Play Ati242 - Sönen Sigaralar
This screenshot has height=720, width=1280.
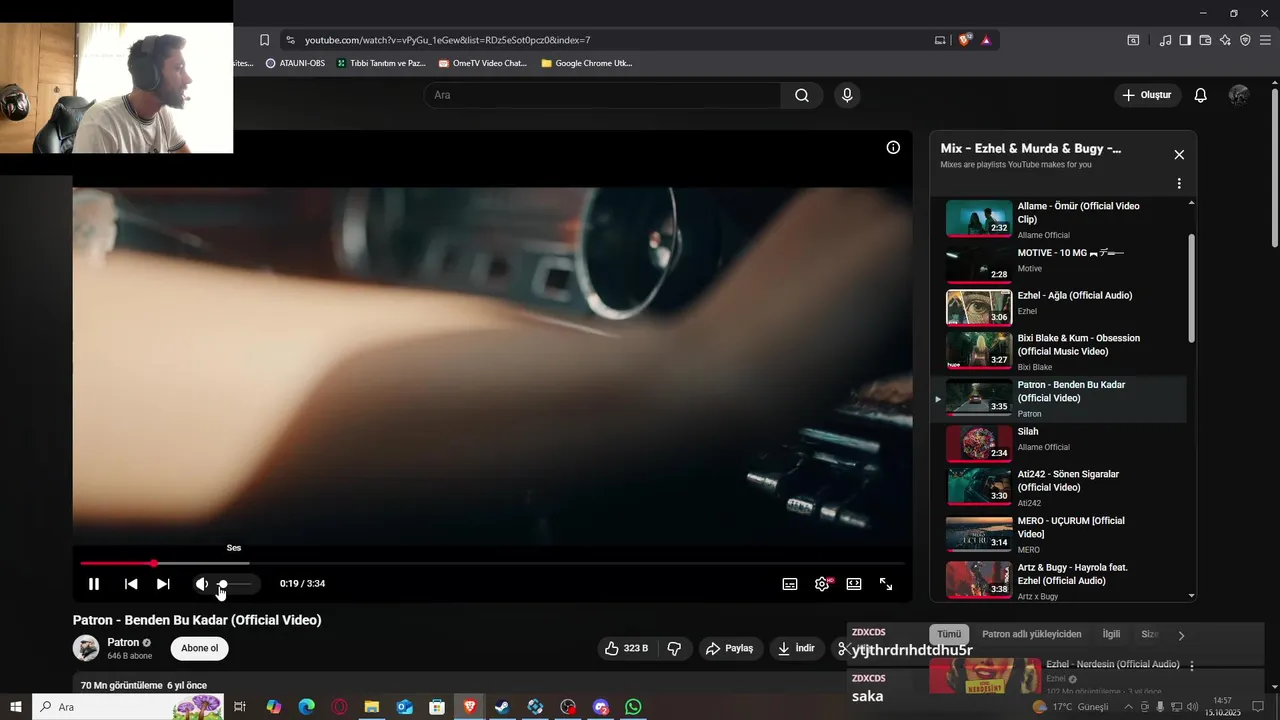pos(1060,487)
